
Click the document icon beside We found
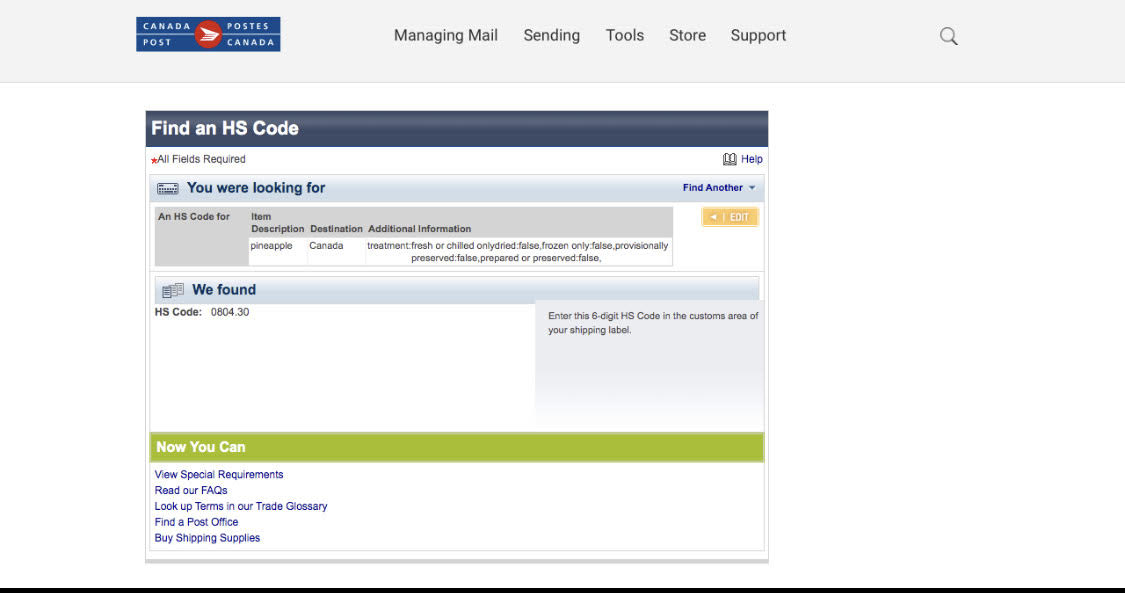point(172,290)
